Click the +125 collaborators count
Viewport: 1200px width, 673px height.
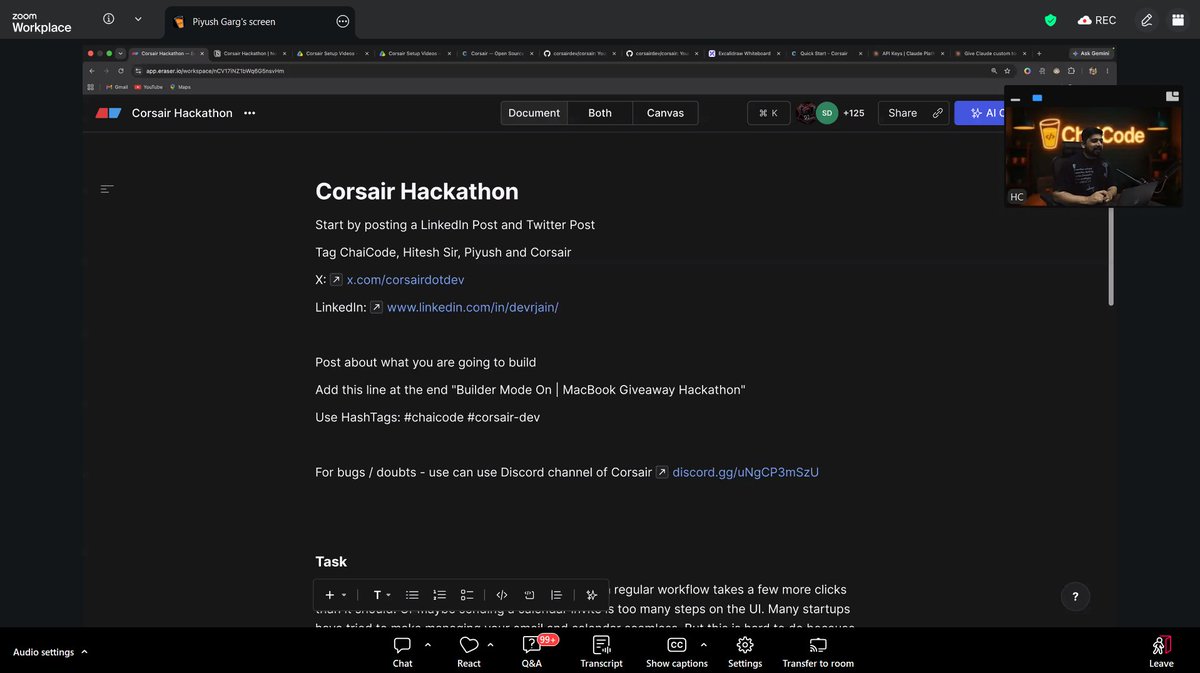pos(853,113)
